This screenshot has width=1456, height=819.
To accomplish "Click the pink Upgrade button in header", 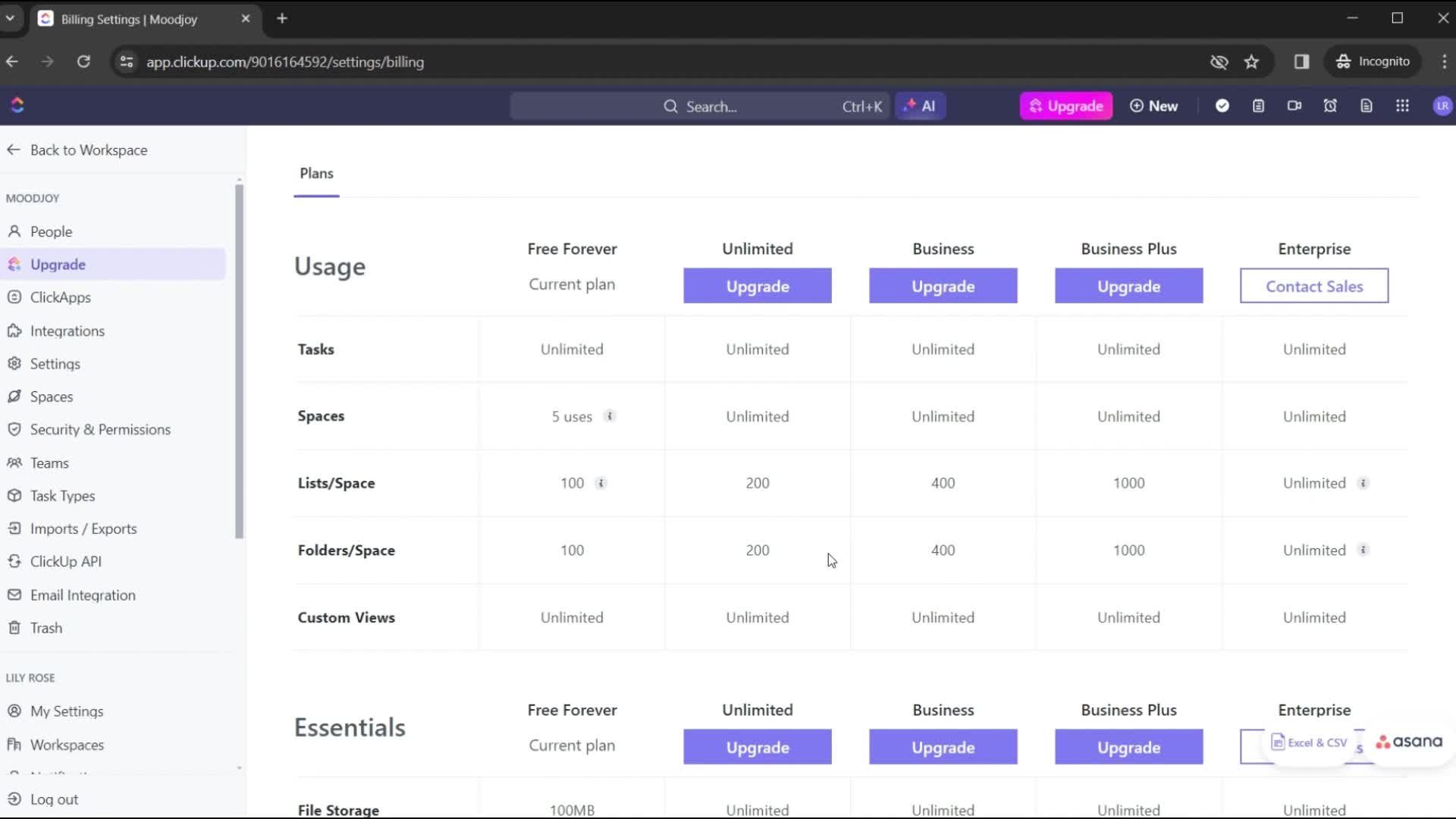I will [1065, 106].
